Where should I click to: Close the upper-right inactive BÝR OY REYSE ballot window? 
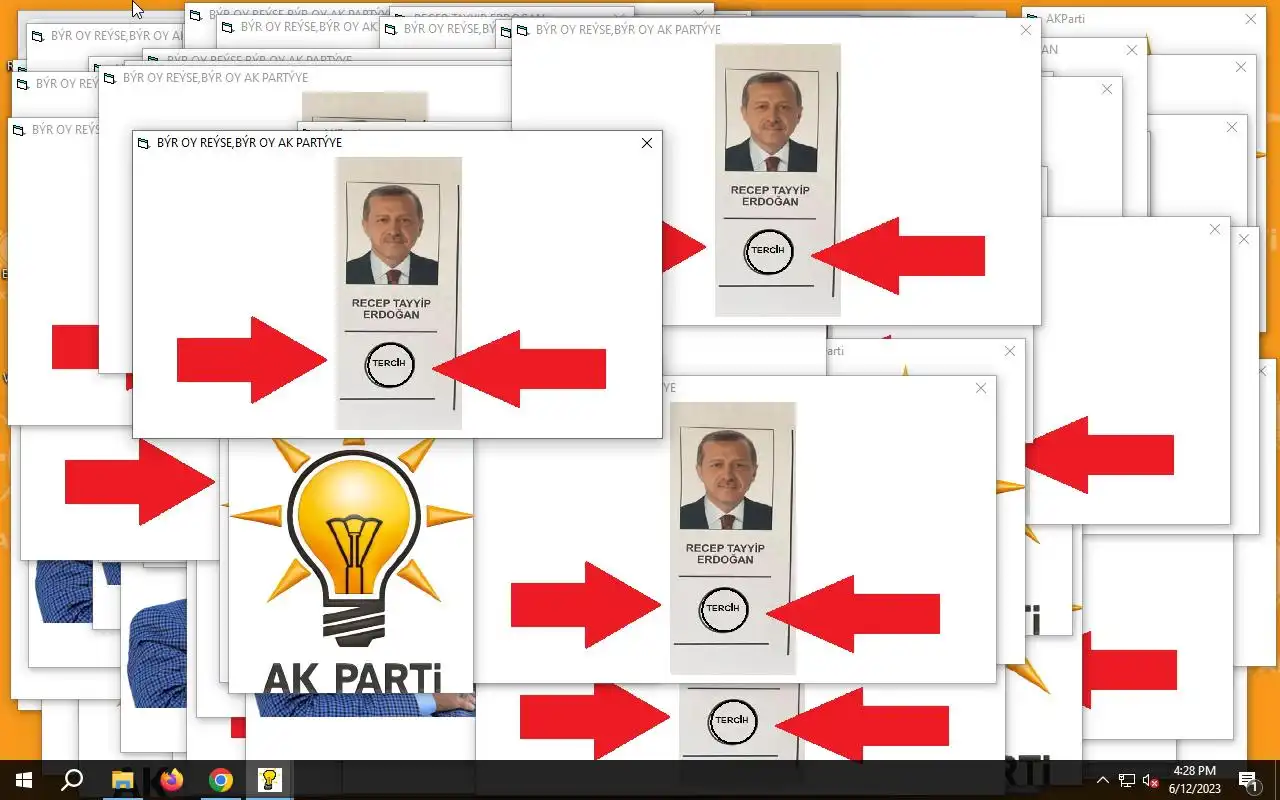[x=1026, y=30]
